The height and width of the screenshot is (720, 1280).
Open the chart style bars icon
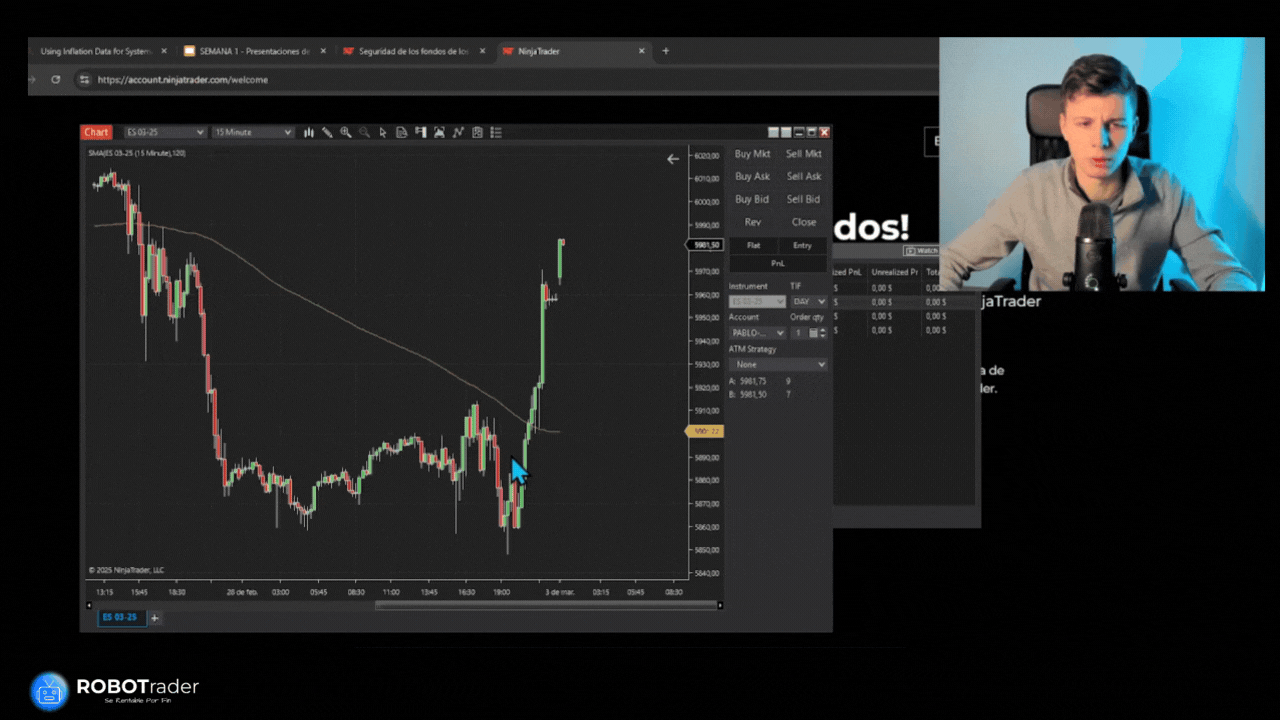coord(309,132)
